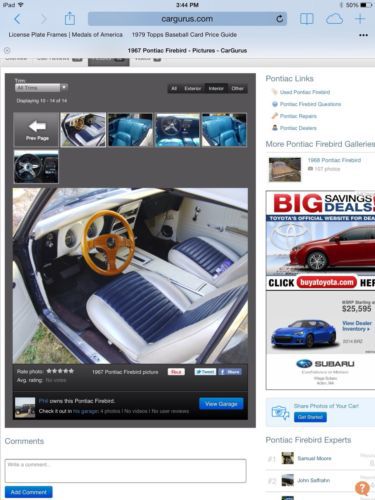Open the Safari share sheet icon
This screenshot has width=375, height=500.
[70, 18]
